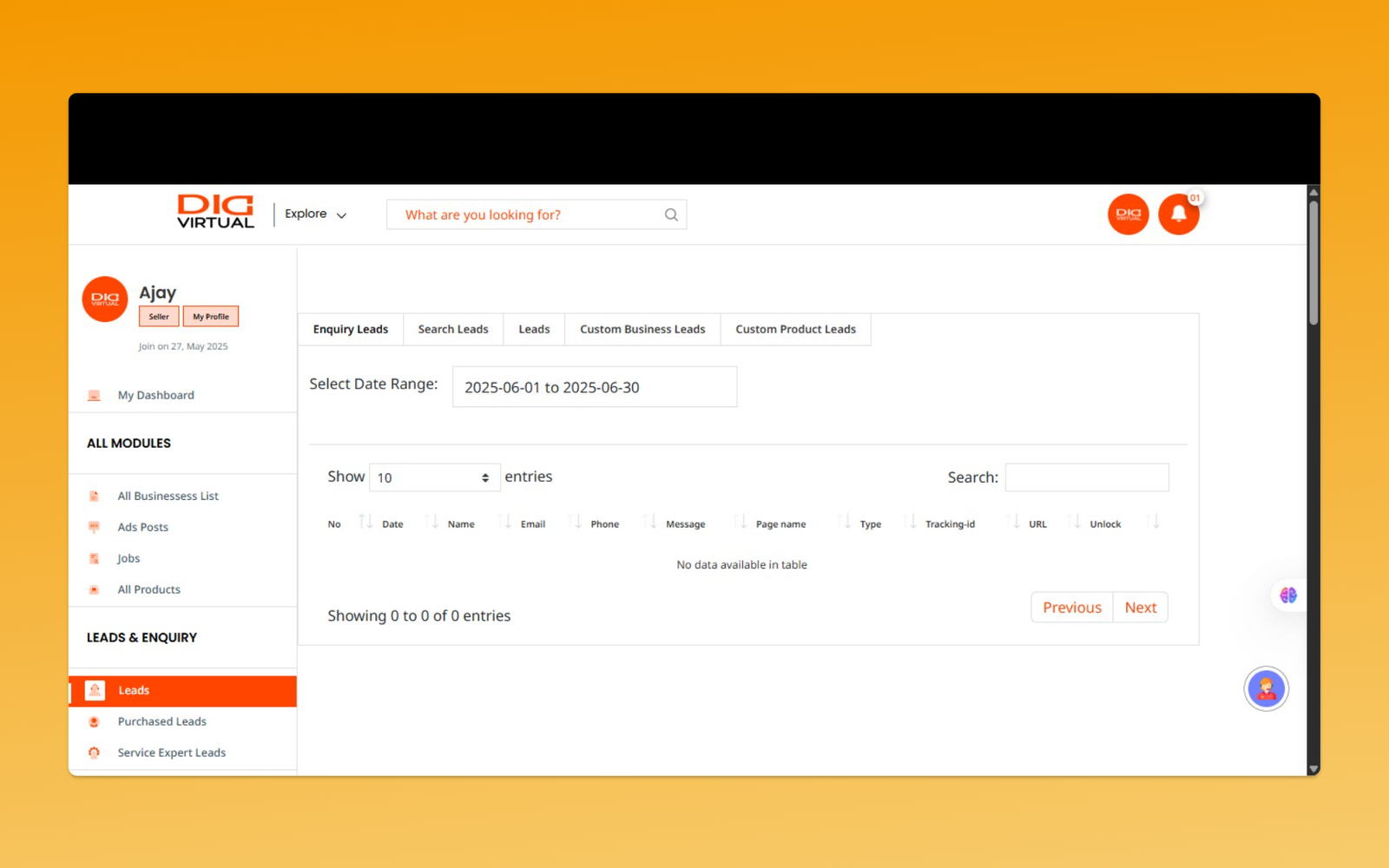Open All Businessess List
Image resolution: width=1389 pixels, height=868 pixels.
[168, 496]
